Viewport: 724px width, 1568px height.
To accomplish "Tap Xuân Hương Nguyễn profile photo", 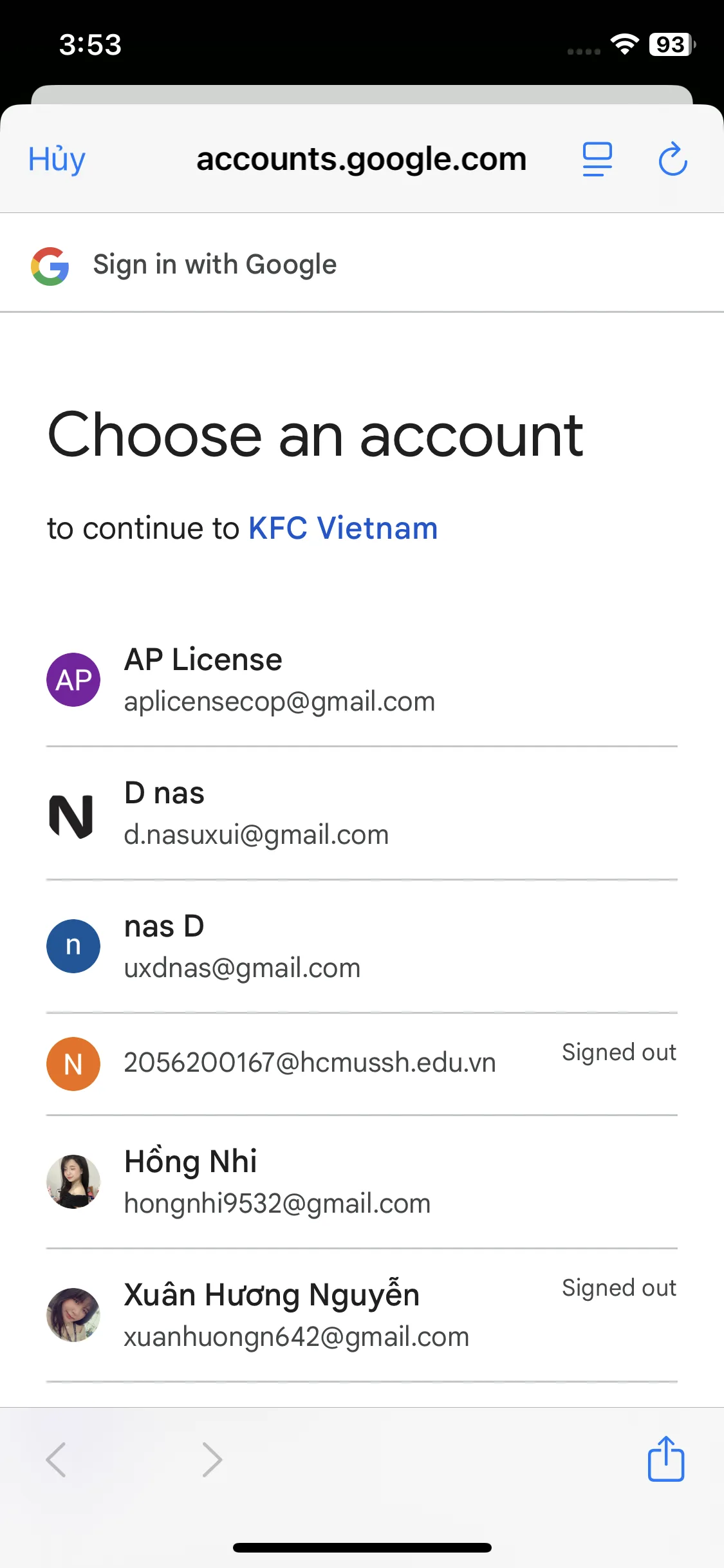I will 73,1314.
